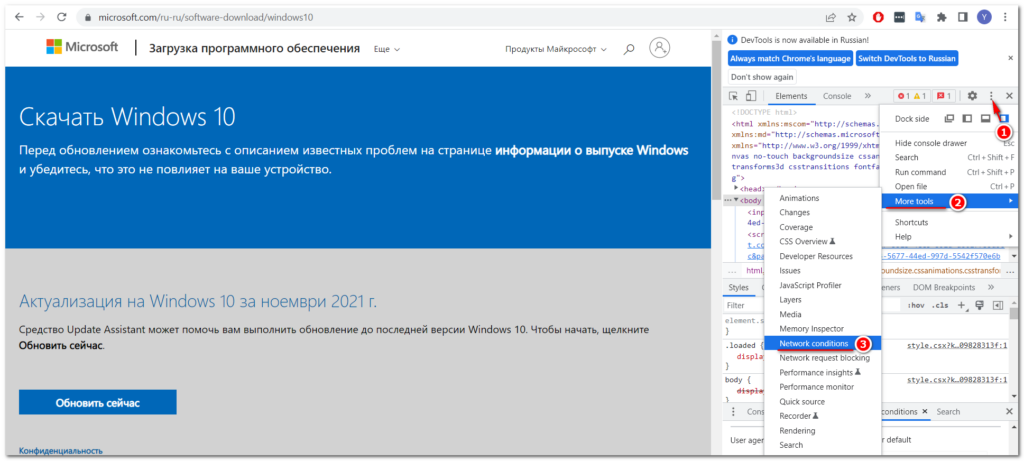Screen dimensions: 1024x461
Task: Click the bookmark star icon
Action: coord(852,17)
